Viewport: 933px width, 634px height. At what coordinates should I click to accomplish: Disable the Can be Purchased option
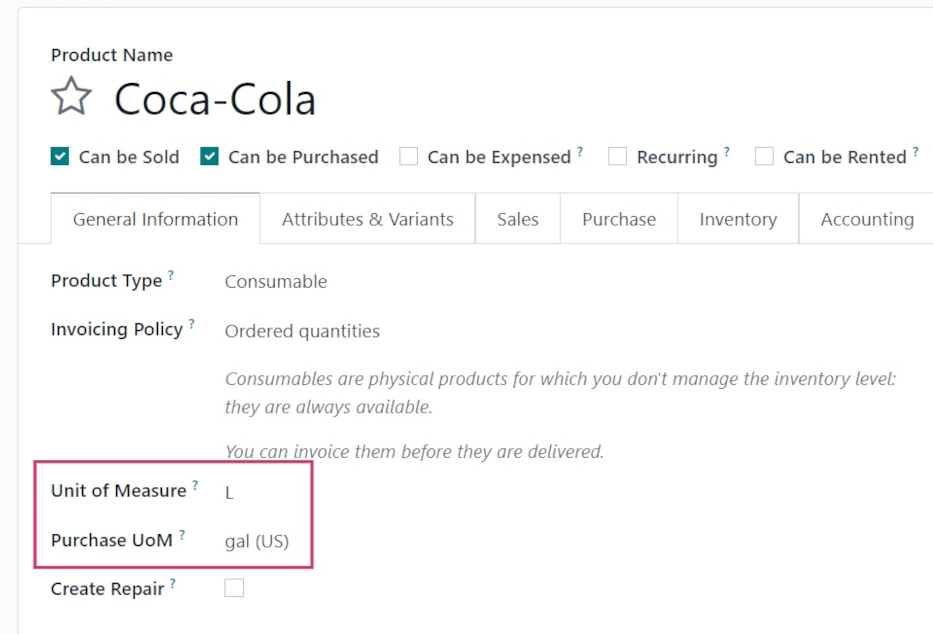pyautogui.click(x=209, y=156)
